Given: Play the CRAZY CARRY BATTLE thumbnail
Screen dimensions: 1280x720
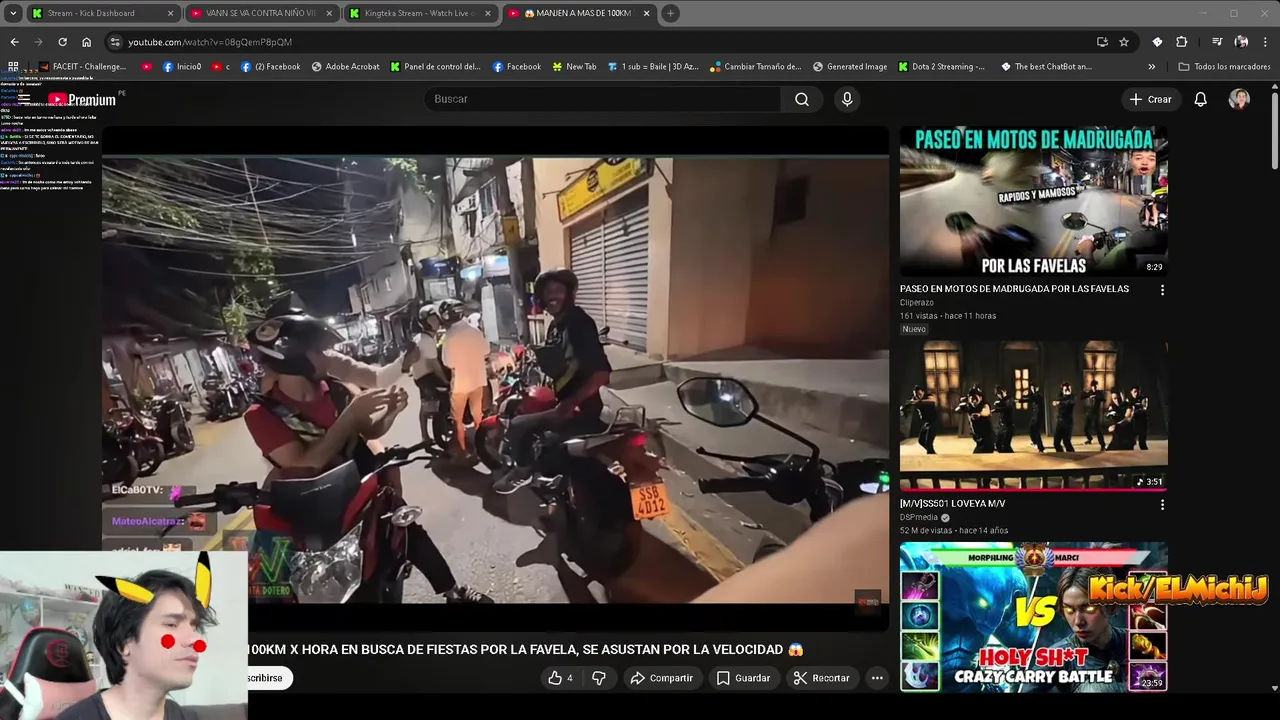Looking at the screenshot, I should coord(1033,617).
